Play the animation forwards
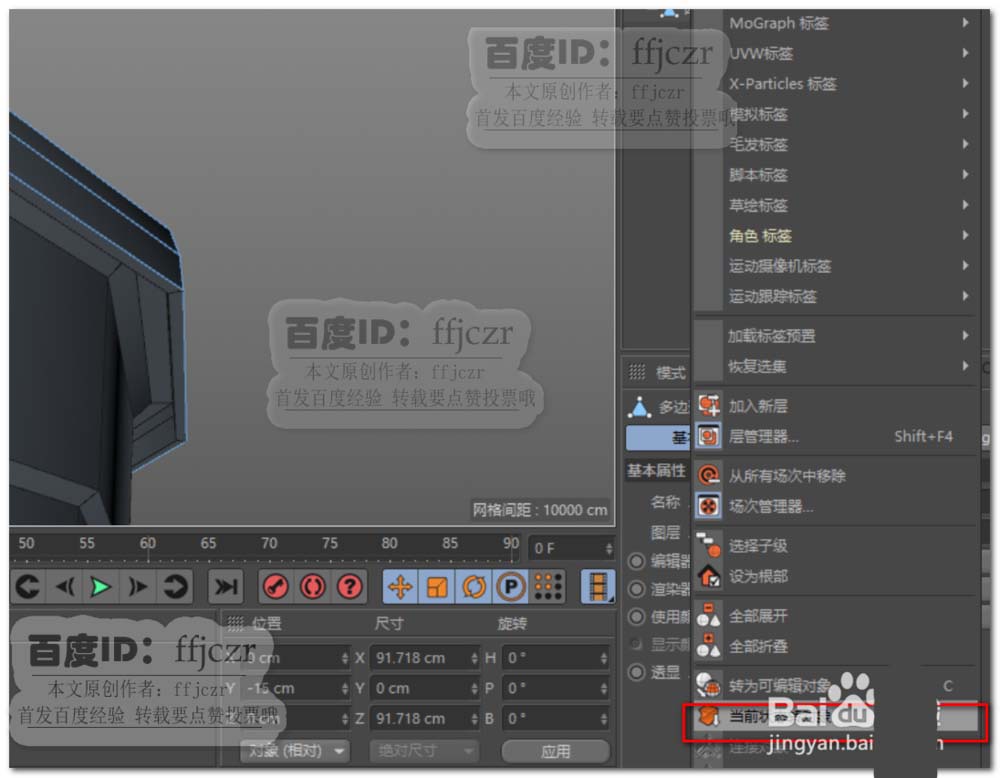The height and width of the screenshot is (778, 1000). pos(101,586)
